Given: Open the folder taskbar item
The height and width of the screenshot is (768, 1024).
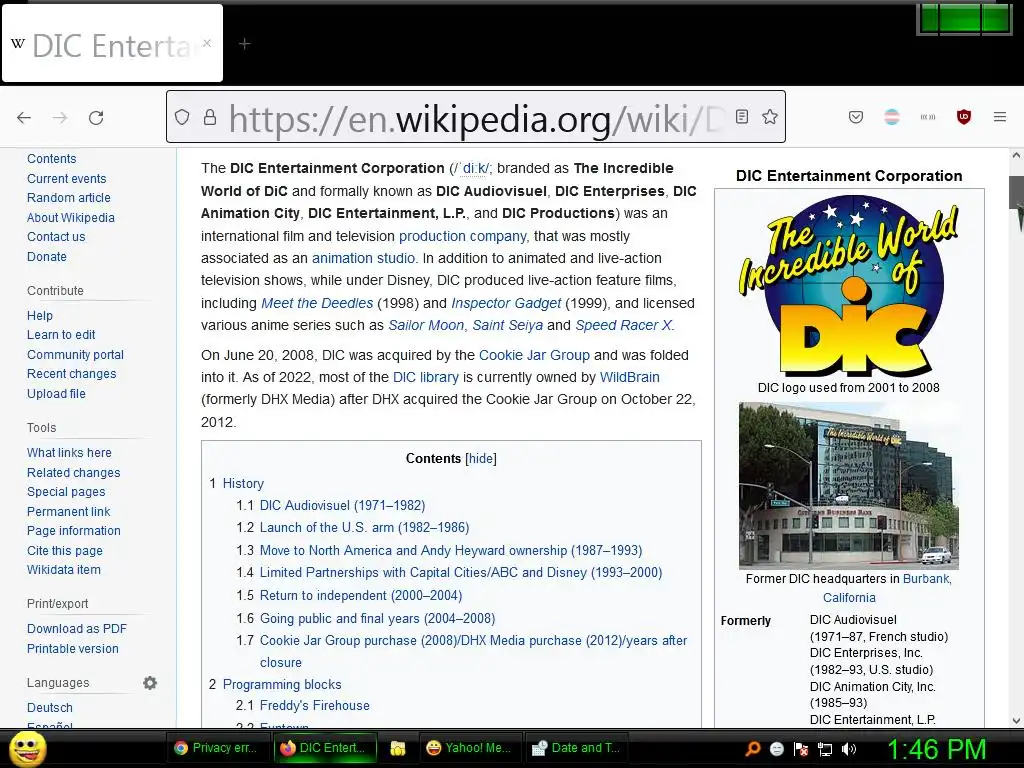Looking at the screenshot, I should click(398, 748).
